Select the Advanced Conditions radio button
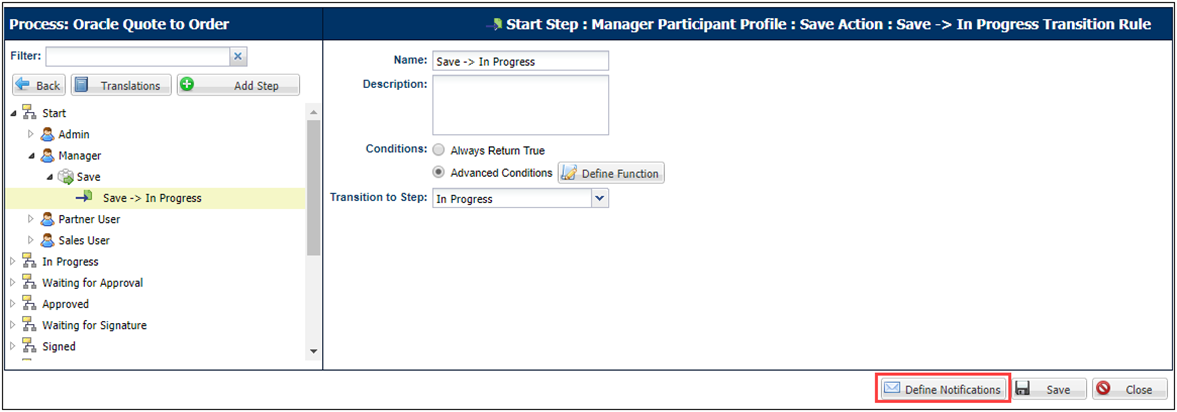Screen dimensions: 1177x412 (439, 173)
